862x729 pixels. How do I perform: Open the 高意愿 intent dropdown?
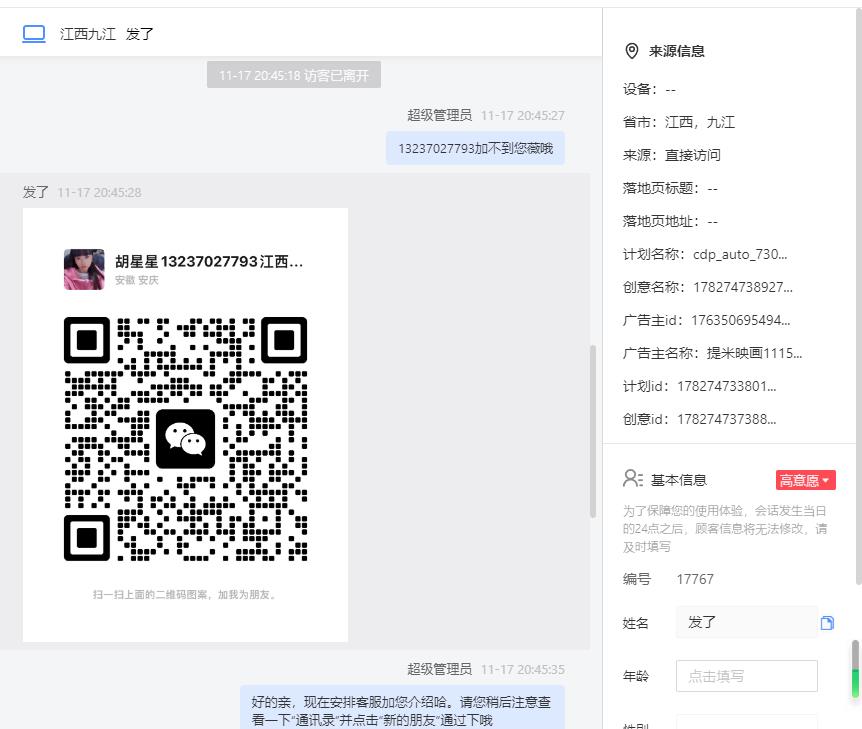(x=805, y=480)
